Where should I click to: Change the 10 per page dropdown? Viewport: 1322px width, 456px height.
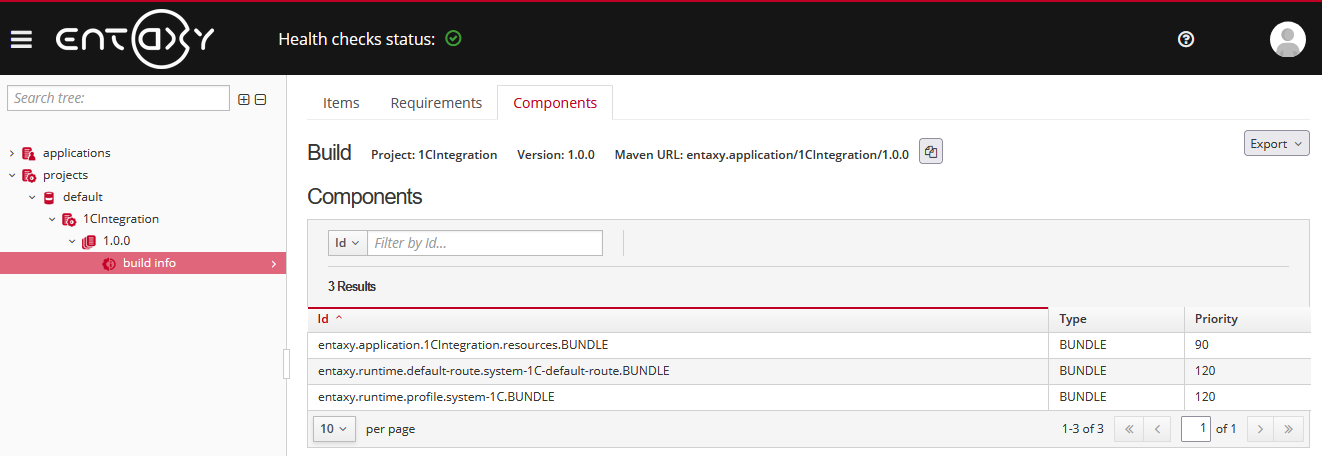pyautogui.click(x=334, y=429)
